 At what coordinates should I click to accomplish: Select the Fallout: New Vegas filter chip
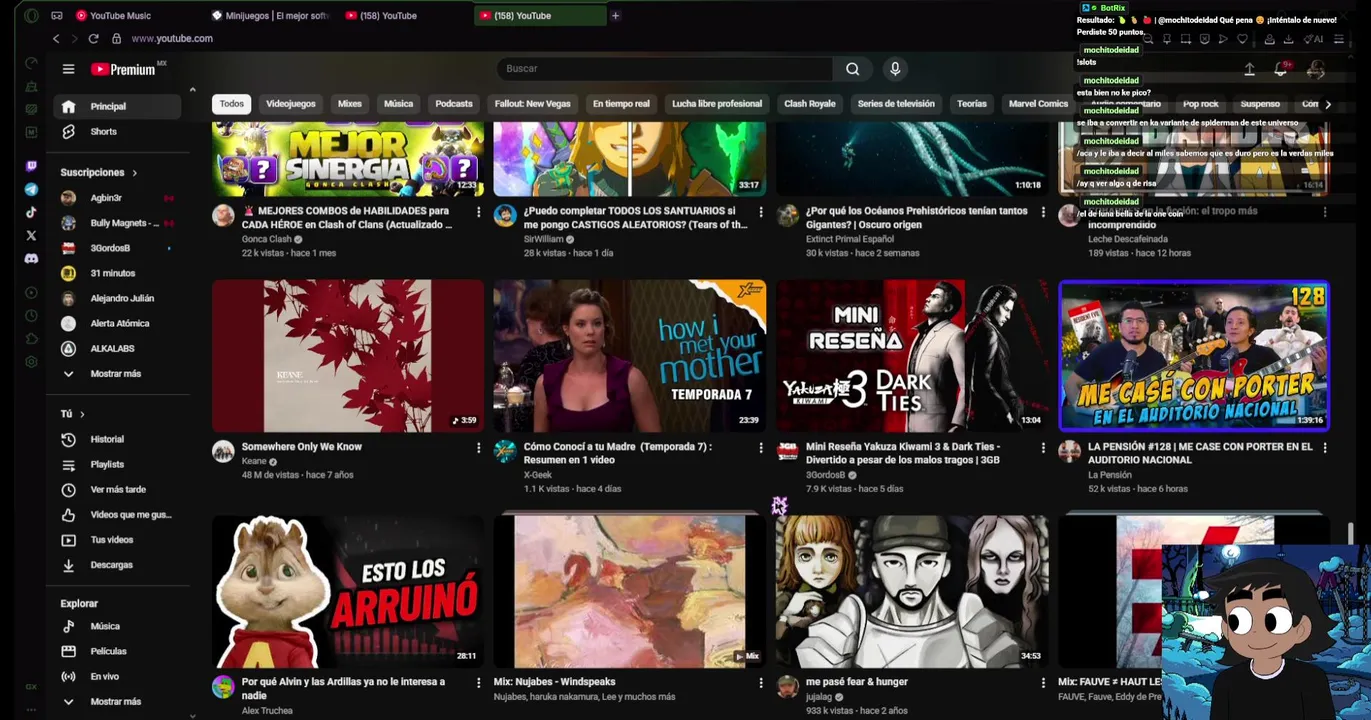point(532,104)
